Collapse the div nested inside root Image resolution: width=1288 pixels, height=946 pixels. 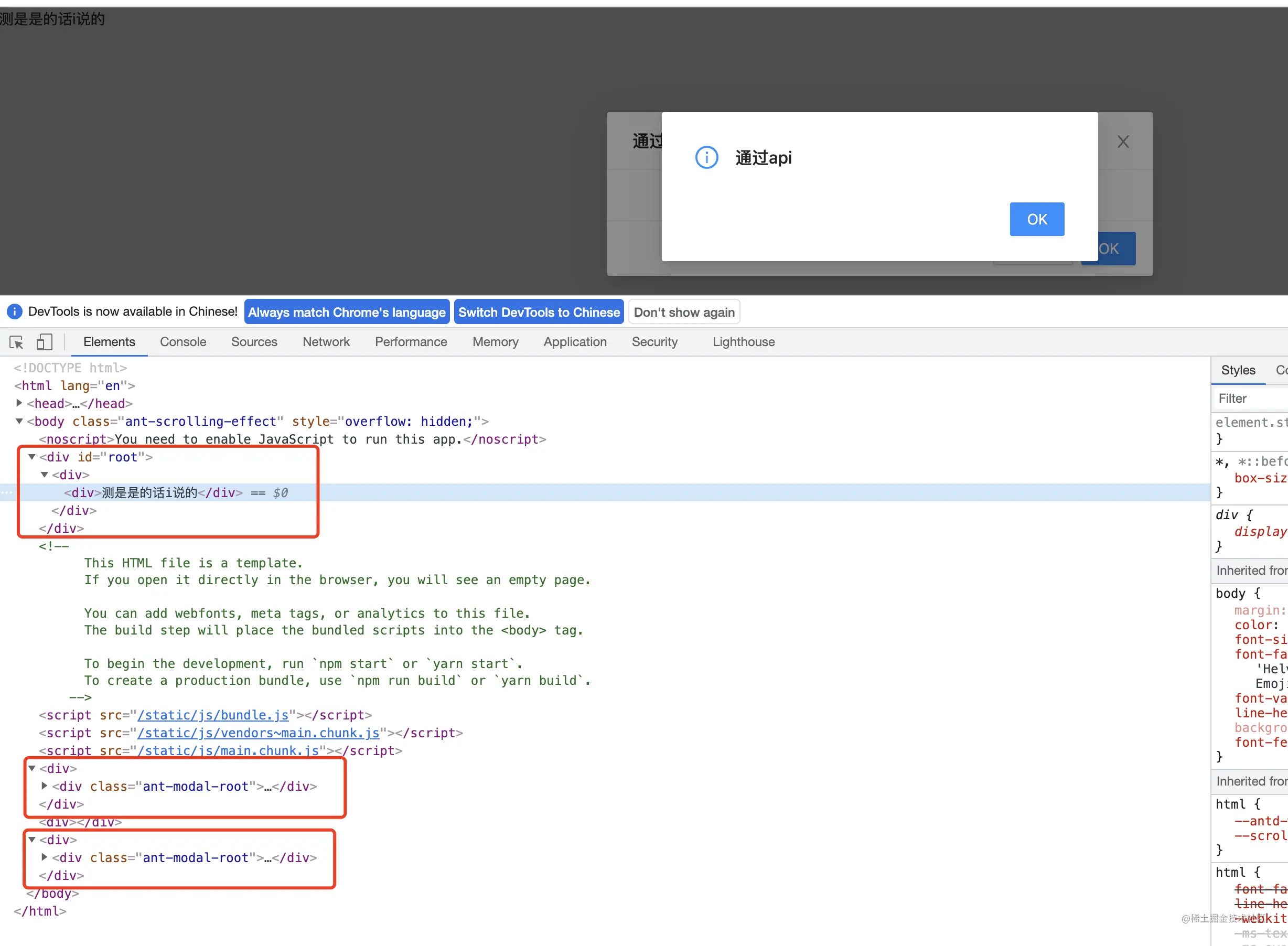(x=45, y=475)
